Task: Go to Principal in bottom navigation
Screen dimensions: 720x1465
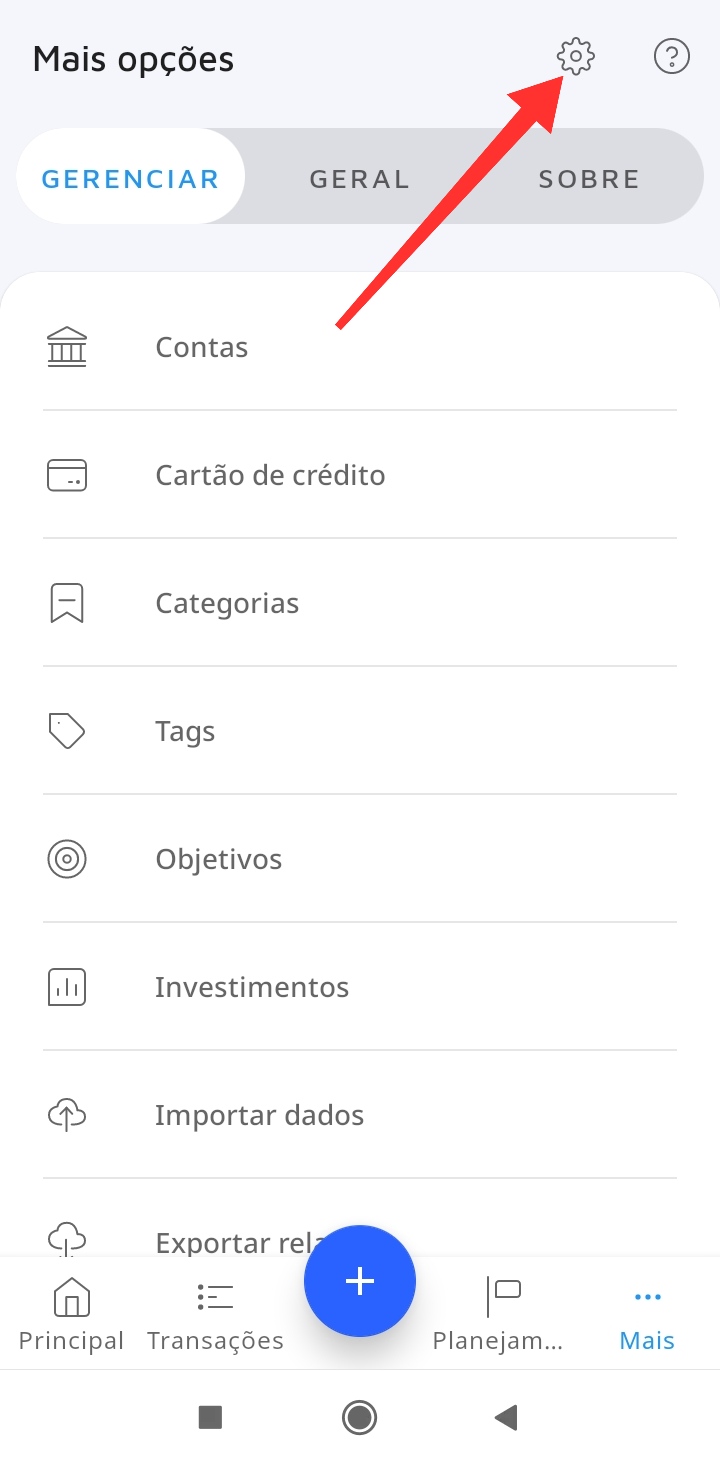Action: coord(71,1314)
